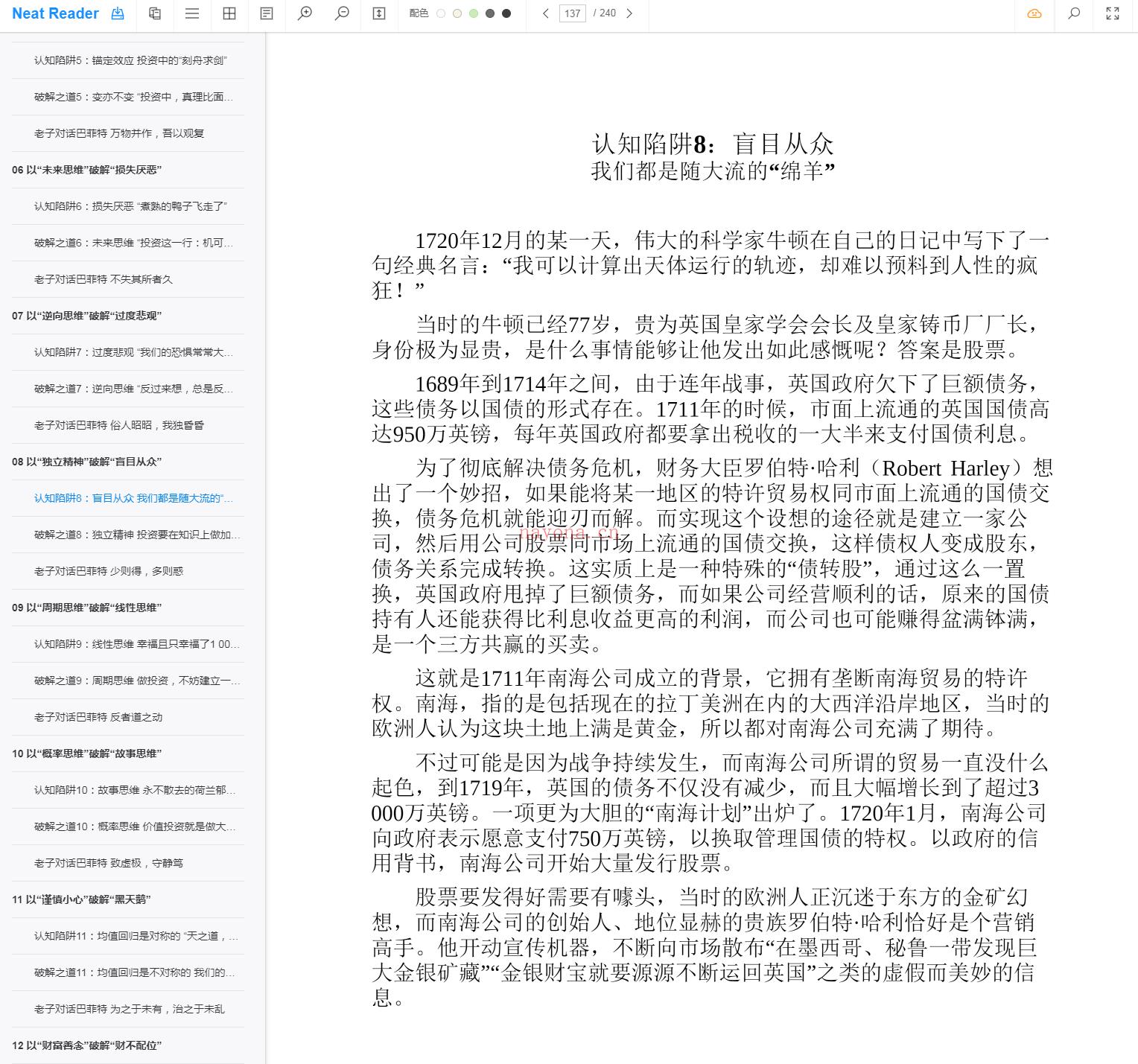Select the green color theme swatch

pyautogui.click(x=474, y=13)
